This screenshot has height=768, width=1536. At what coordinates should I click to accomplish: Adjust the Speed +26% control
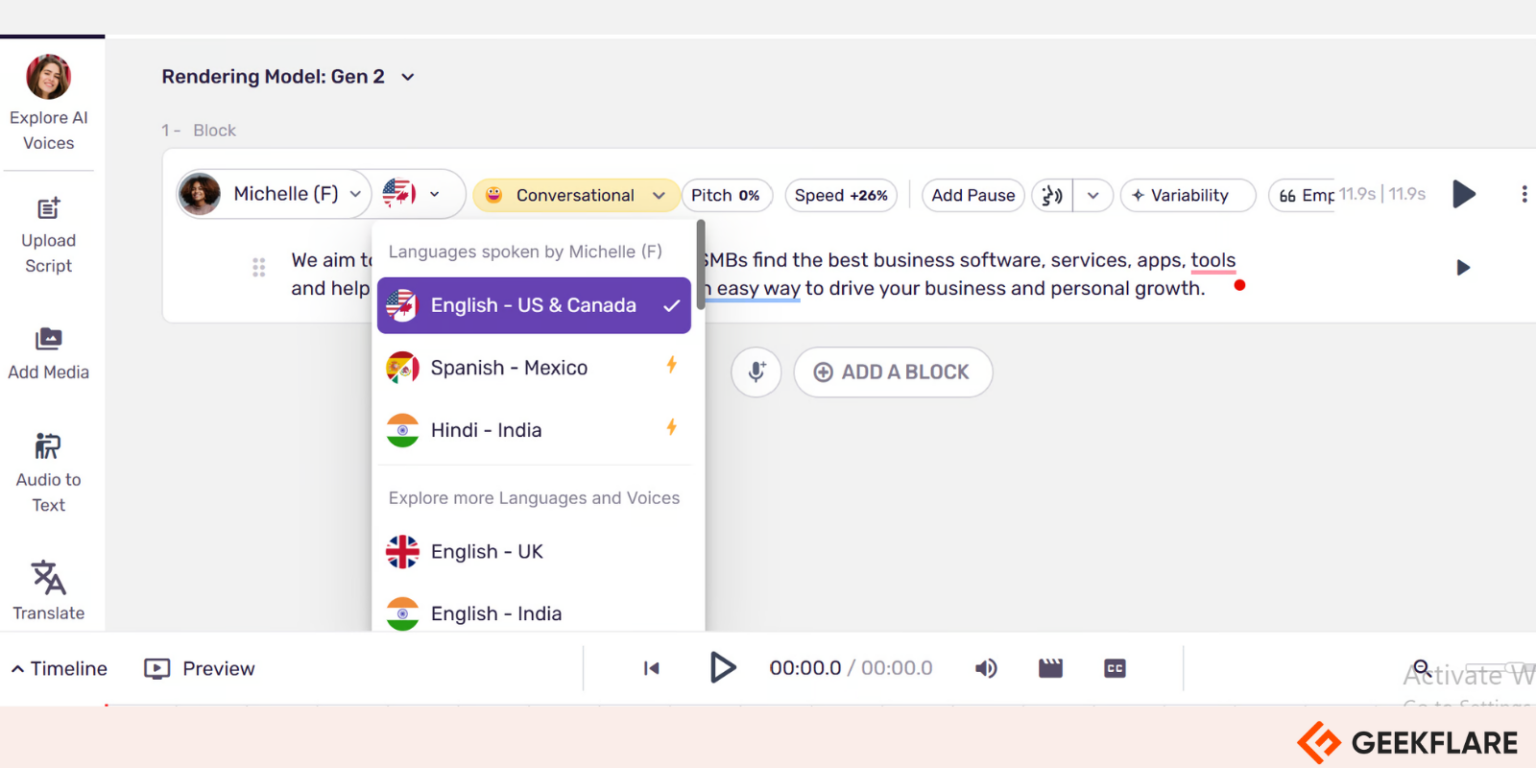[840, 195]
